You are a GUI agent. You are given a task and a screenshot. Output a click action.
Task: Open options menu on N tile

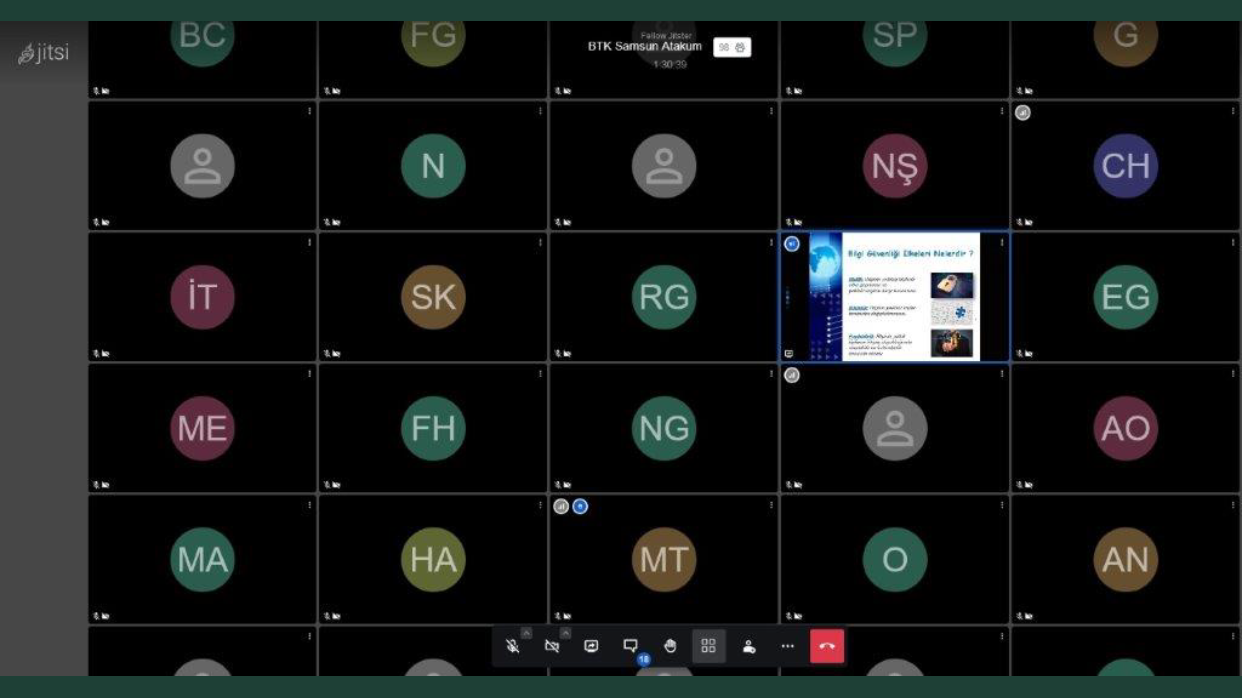(x=540, y=111)
